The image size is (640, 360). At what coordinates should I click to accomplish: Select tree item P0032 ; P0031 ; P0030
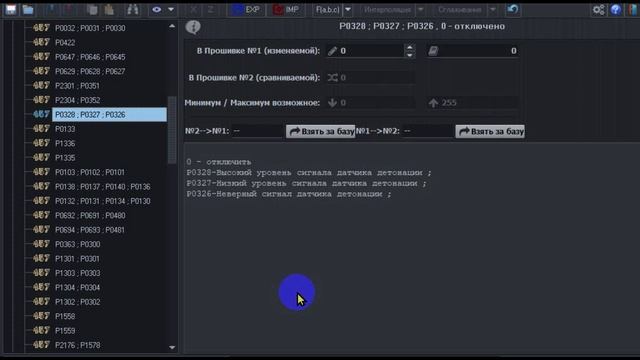pos(90,28)
